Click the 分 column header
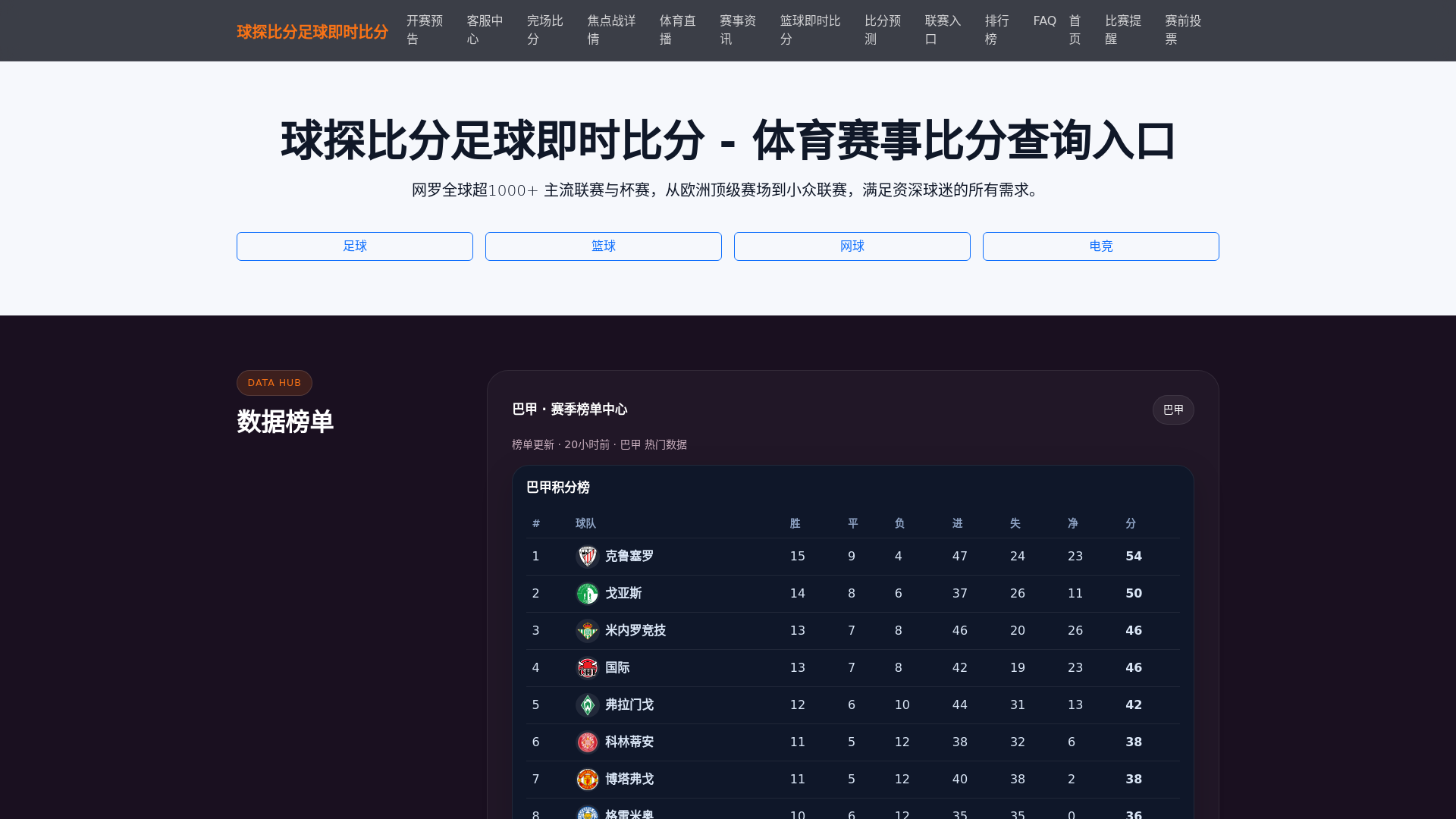 [1131, 524]
